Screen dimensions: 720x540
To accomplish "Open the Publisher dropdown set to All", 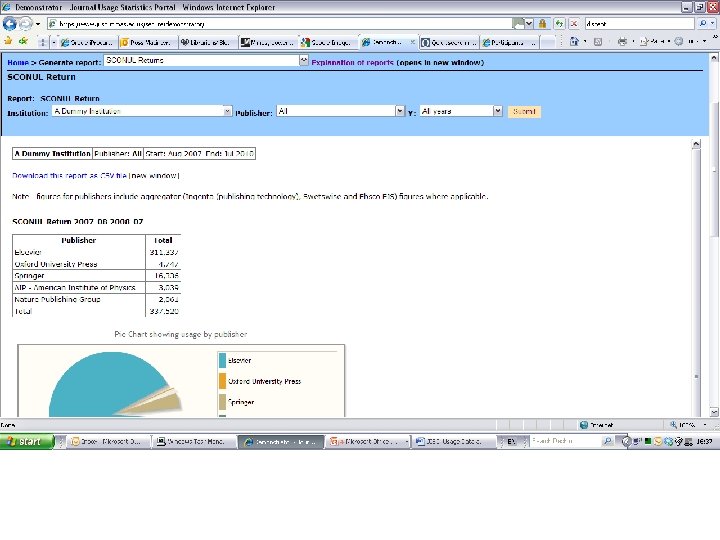I will [340, 111].
